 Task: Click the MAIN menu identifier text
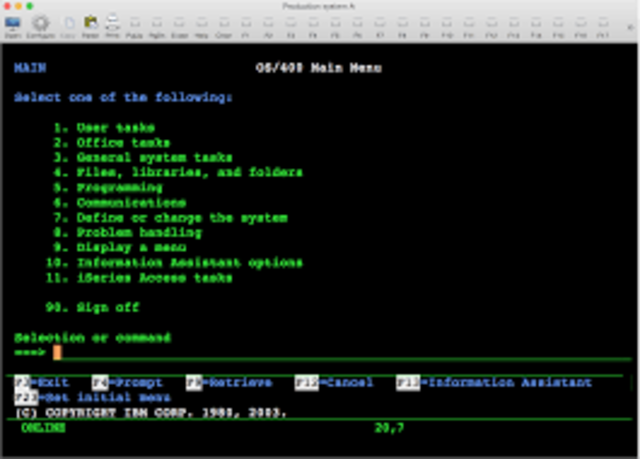pos(30,68)
